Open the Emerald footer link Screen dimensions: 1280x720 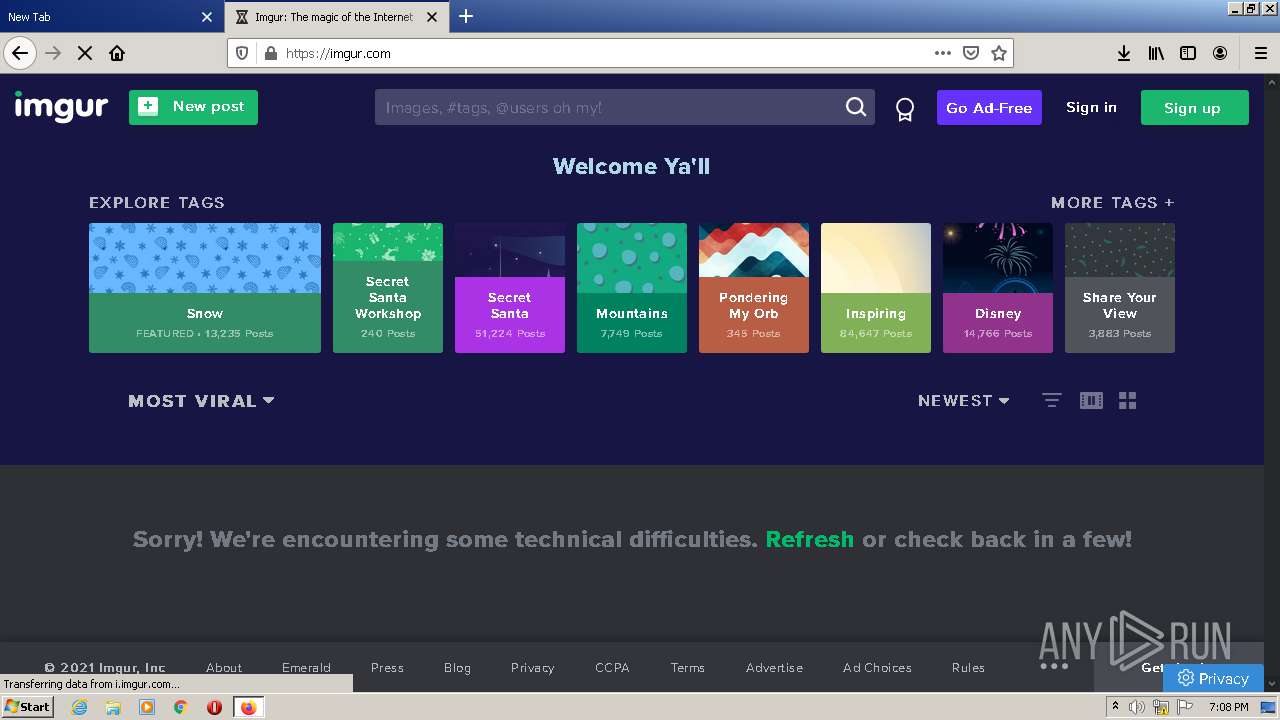tap(306, 667)
